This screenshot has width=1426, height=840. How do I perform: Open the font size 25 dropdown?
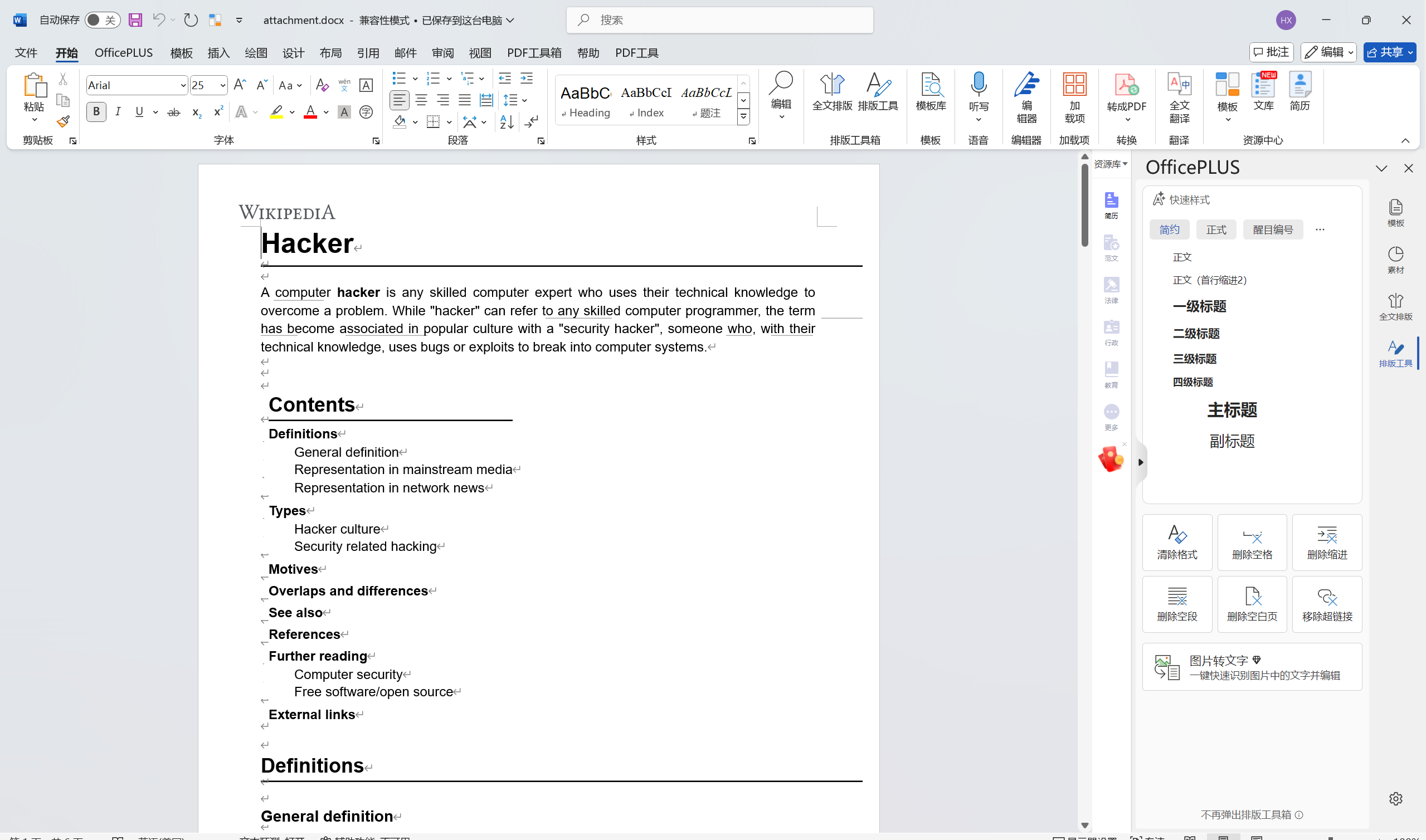click(x=222, y=85)
